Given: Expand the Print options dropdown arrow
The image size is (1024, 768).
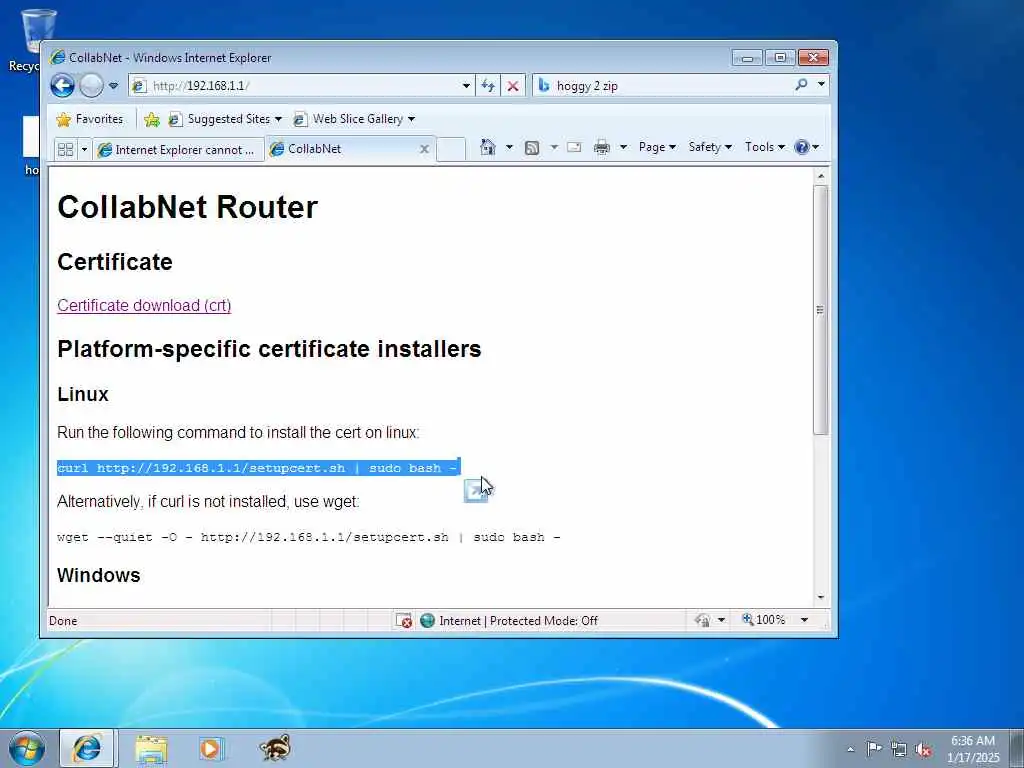Looking at the screenshot, I should click(x=623, y=147).
